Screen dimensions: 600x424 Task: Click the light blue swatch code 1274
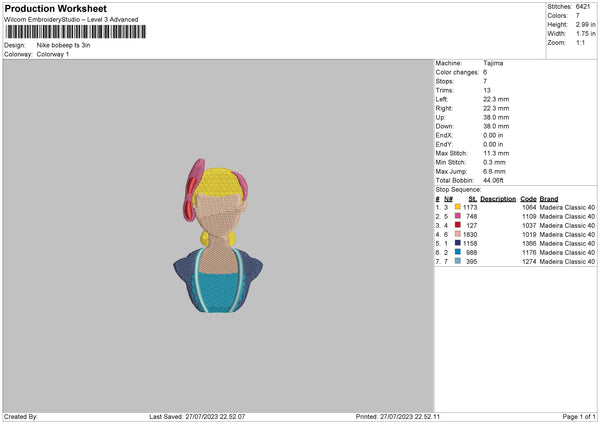[x=458, y=261]
